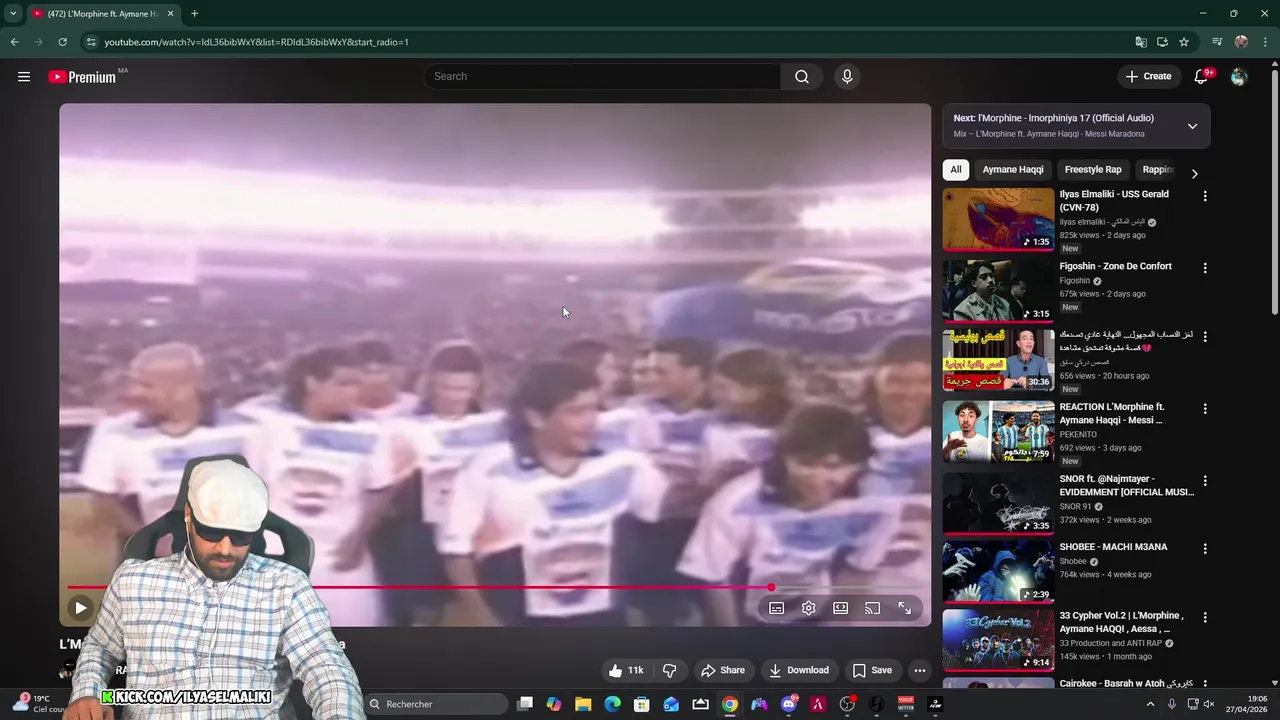Open the YouTube account avatar menu

[1239, 76]
